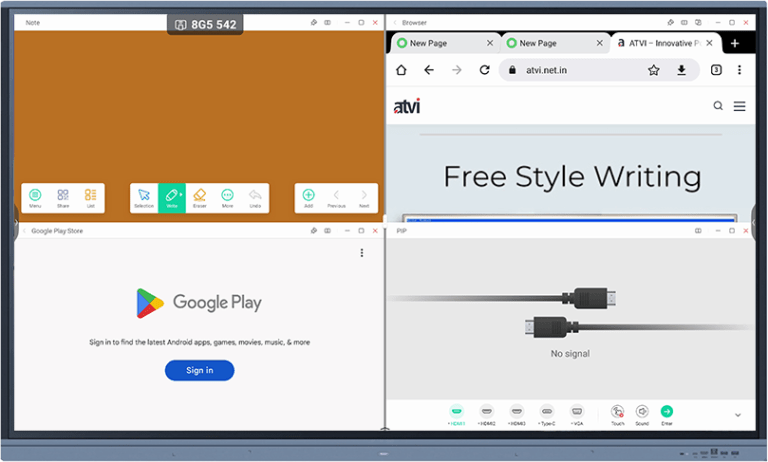Image resolution: width=768 pixels, height=462 pixels.
Task: Open Google Play three-dot overflow menu
Action: (x=362, y=253)
